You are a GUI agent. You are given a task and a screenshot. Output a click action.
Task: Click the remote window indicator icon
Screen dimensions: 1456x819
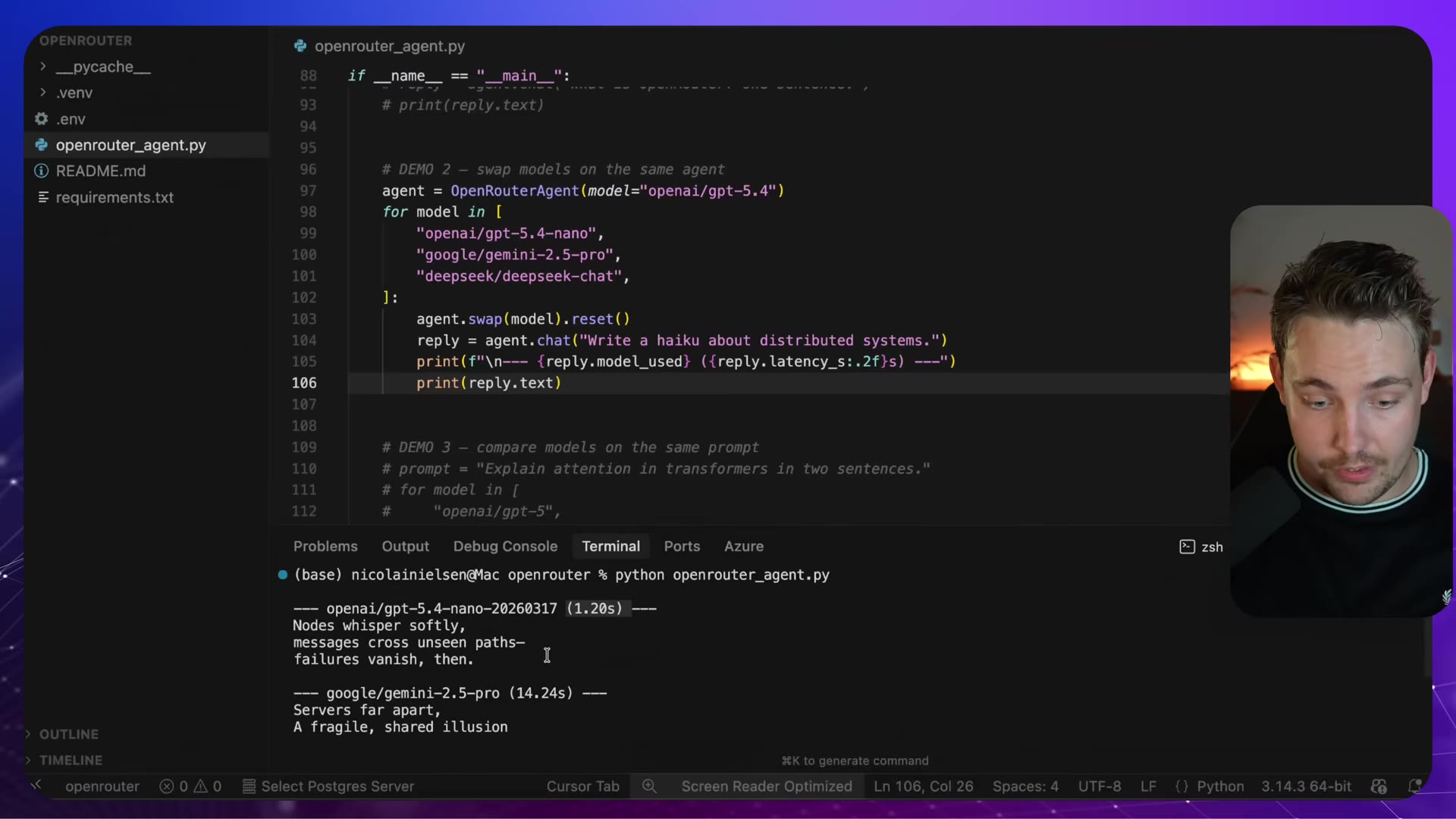(x=36, y=786)
